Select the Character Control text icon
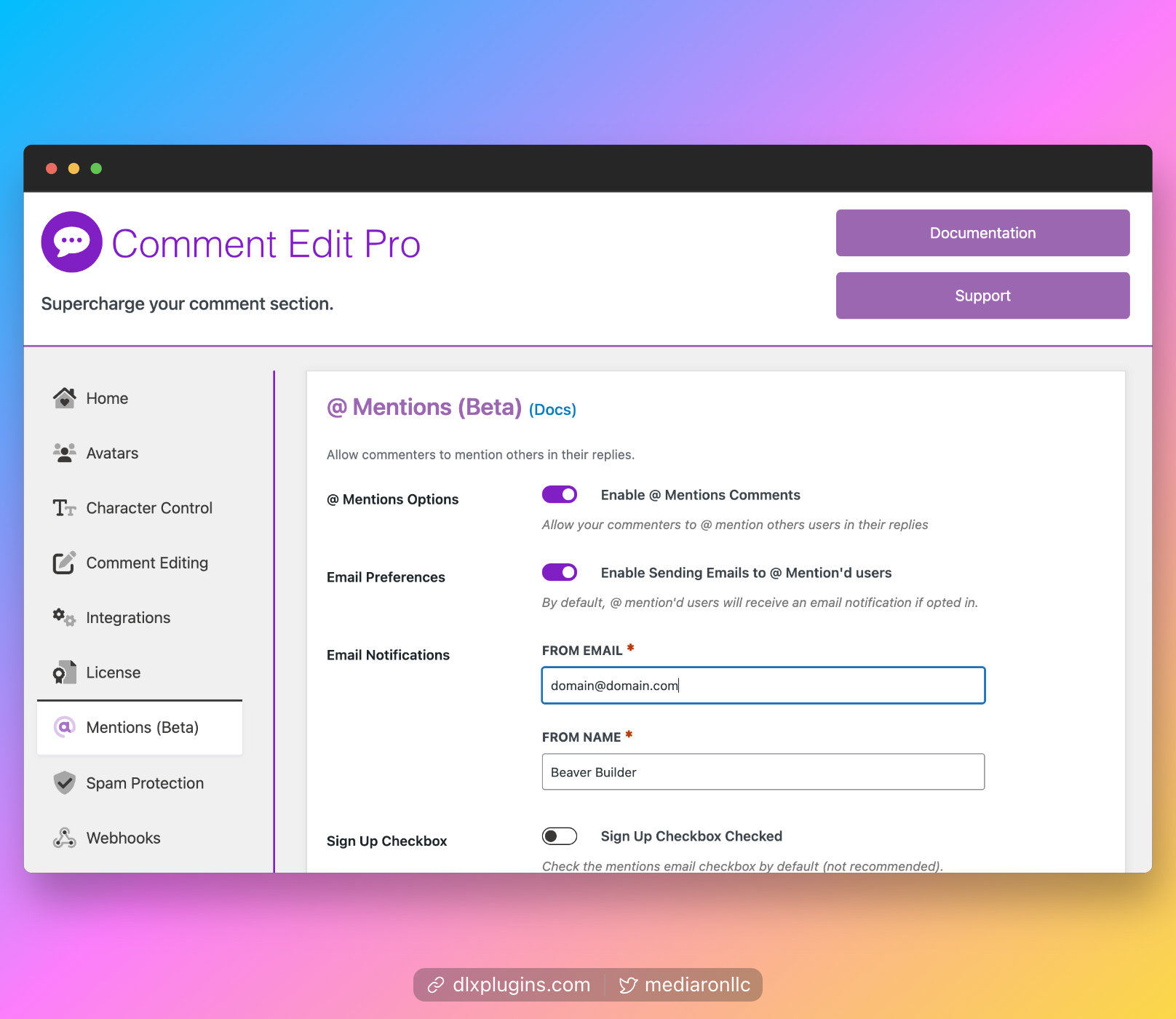The image size is (1176, 1019). coord(64,508)
